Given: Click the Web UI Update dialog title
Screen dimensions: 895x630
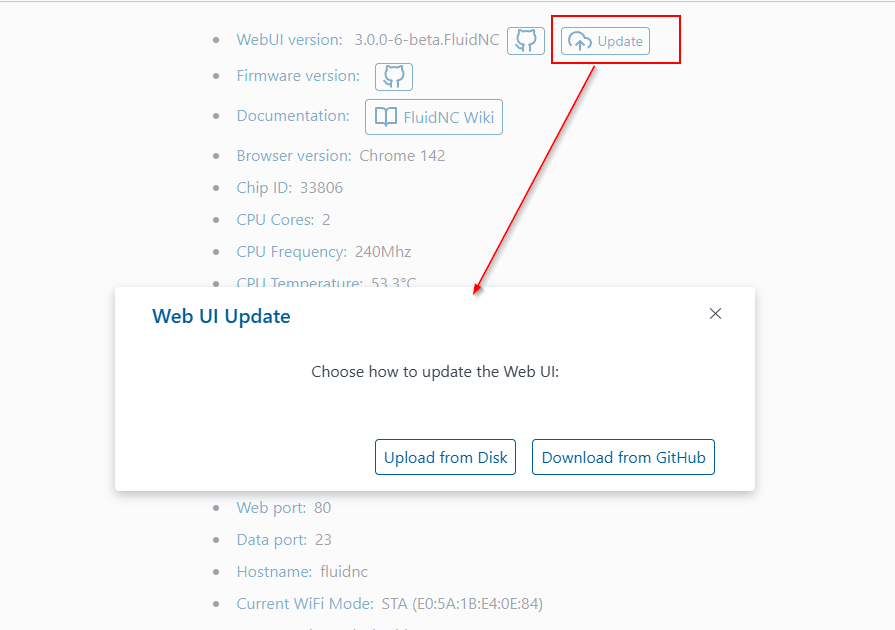Looking at the screenshot, I should coord(221,316).
